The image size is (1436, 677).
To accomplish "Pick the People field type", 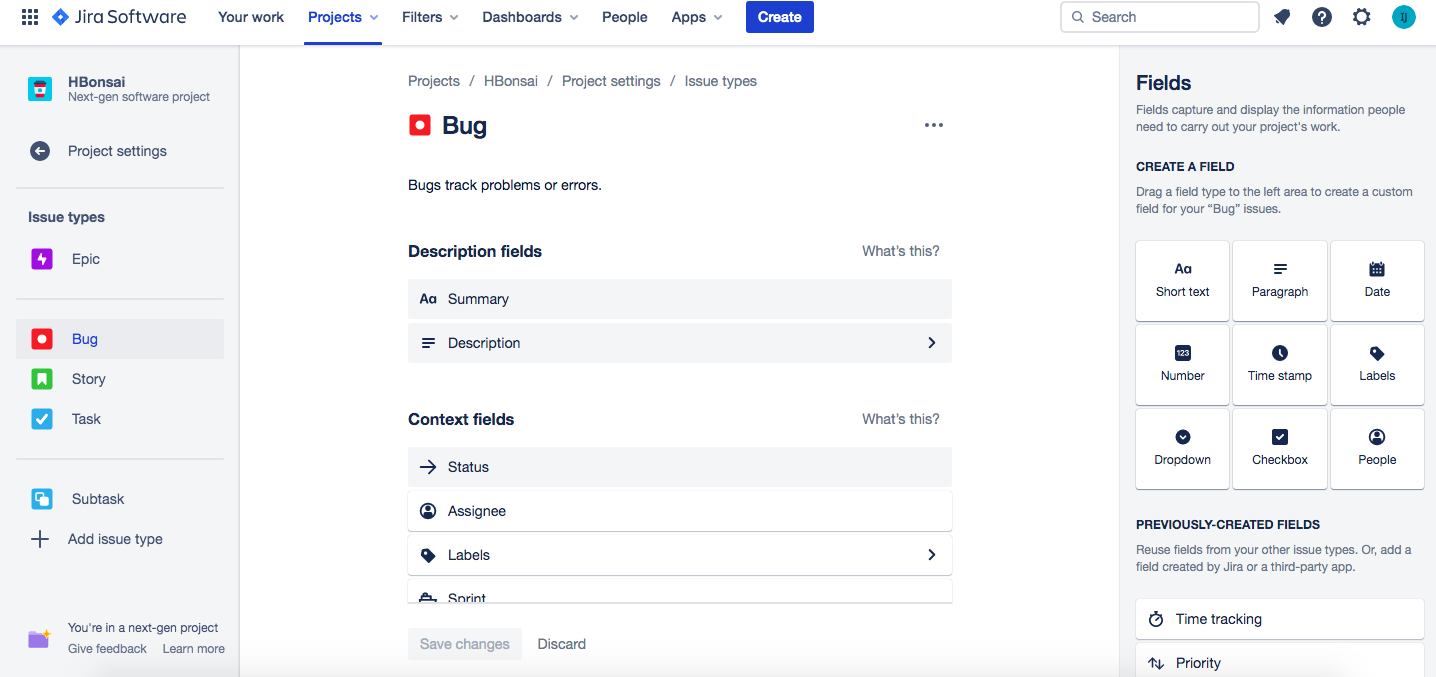I will (1377, 448).
